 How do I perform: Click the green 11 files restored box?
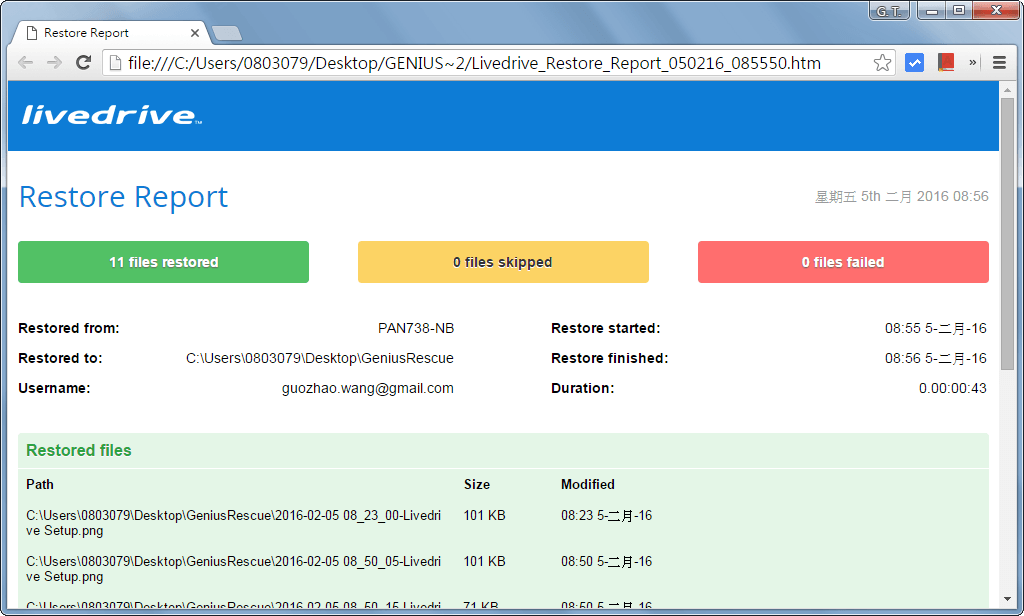click(x=163, y=262)
